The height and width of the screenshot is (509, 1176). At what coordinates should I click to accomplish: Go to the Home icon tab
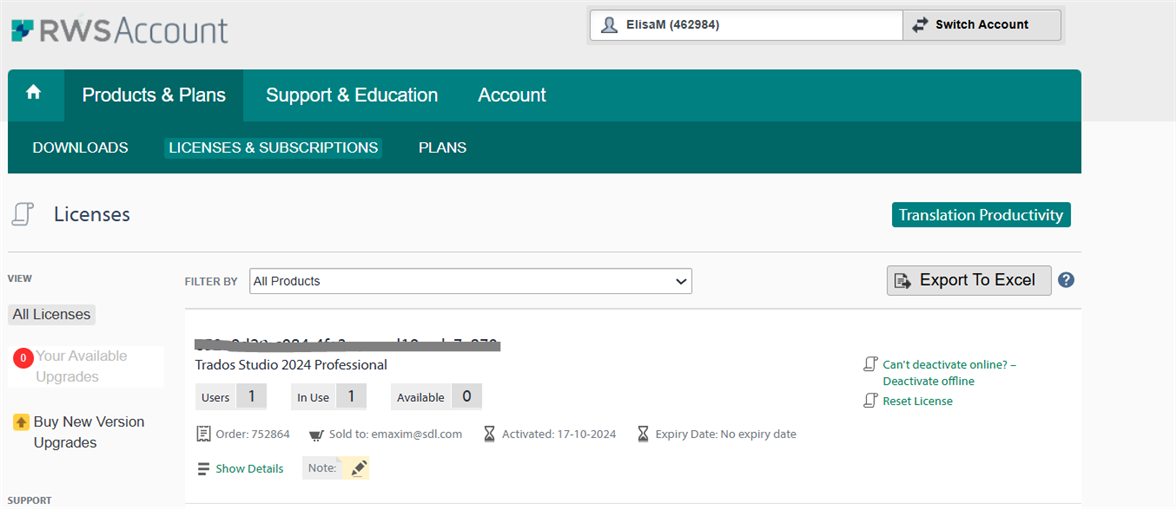point(34,93)
